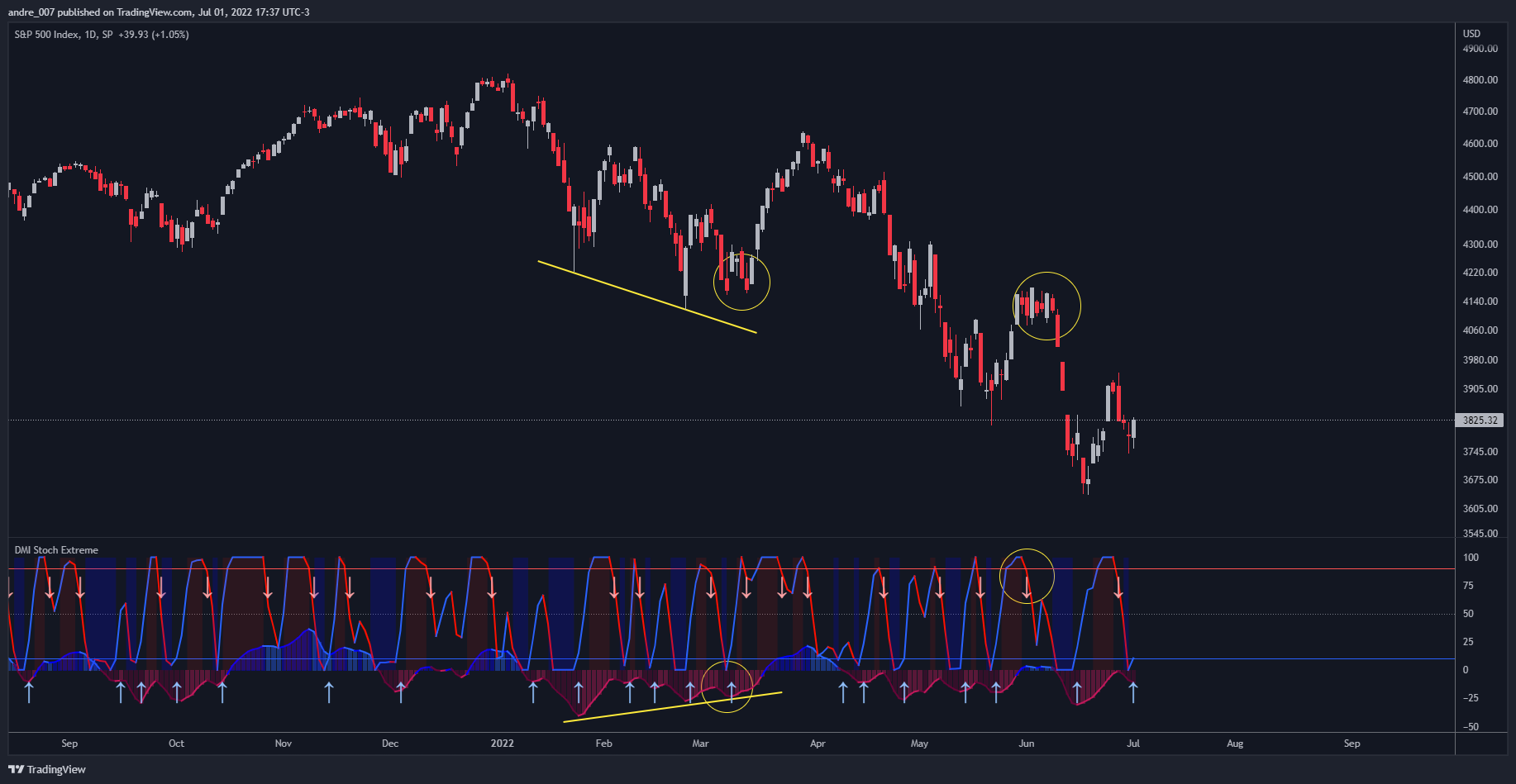
Task: Select the 4600.00 price level label
Action: pos(1480,144)
